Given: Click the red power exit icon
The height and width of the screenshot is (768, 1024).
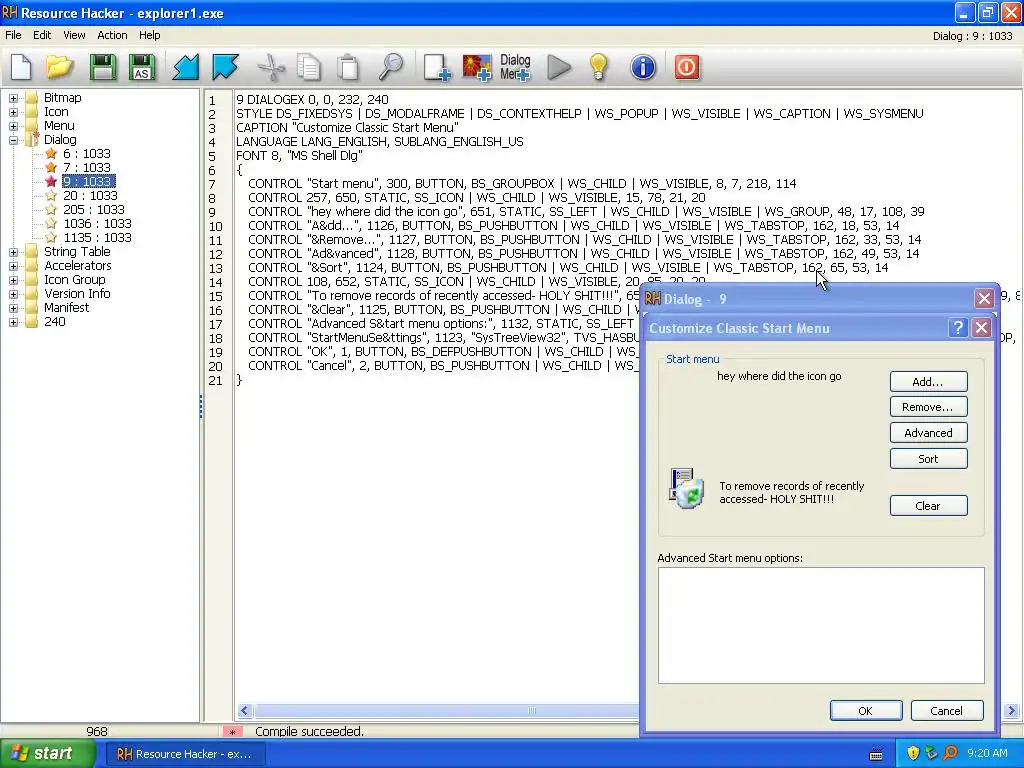Looking at the screenshot, I should point(686,67).
